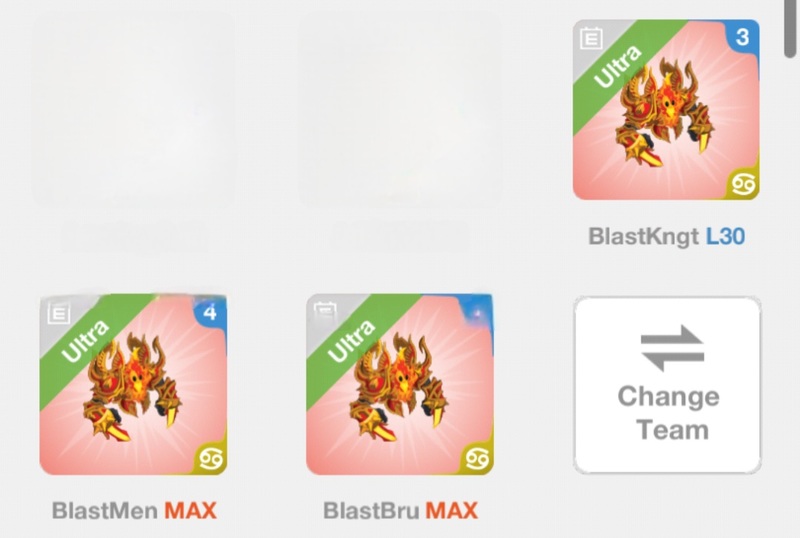
Task: Tap the swap arrows icon on Change Team
Action: point(672,349)
